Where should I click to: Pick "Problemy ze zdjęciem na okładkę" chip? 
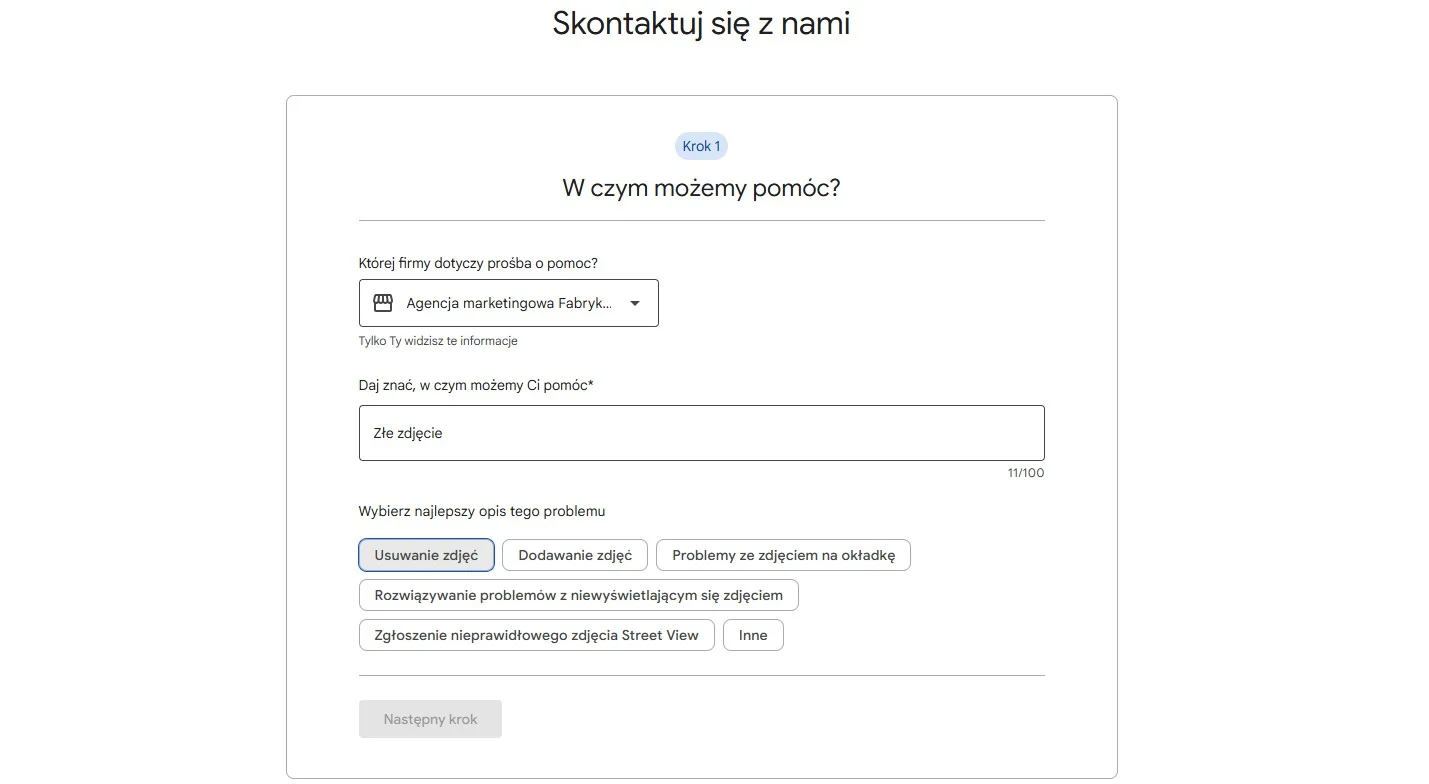point(783,555)
